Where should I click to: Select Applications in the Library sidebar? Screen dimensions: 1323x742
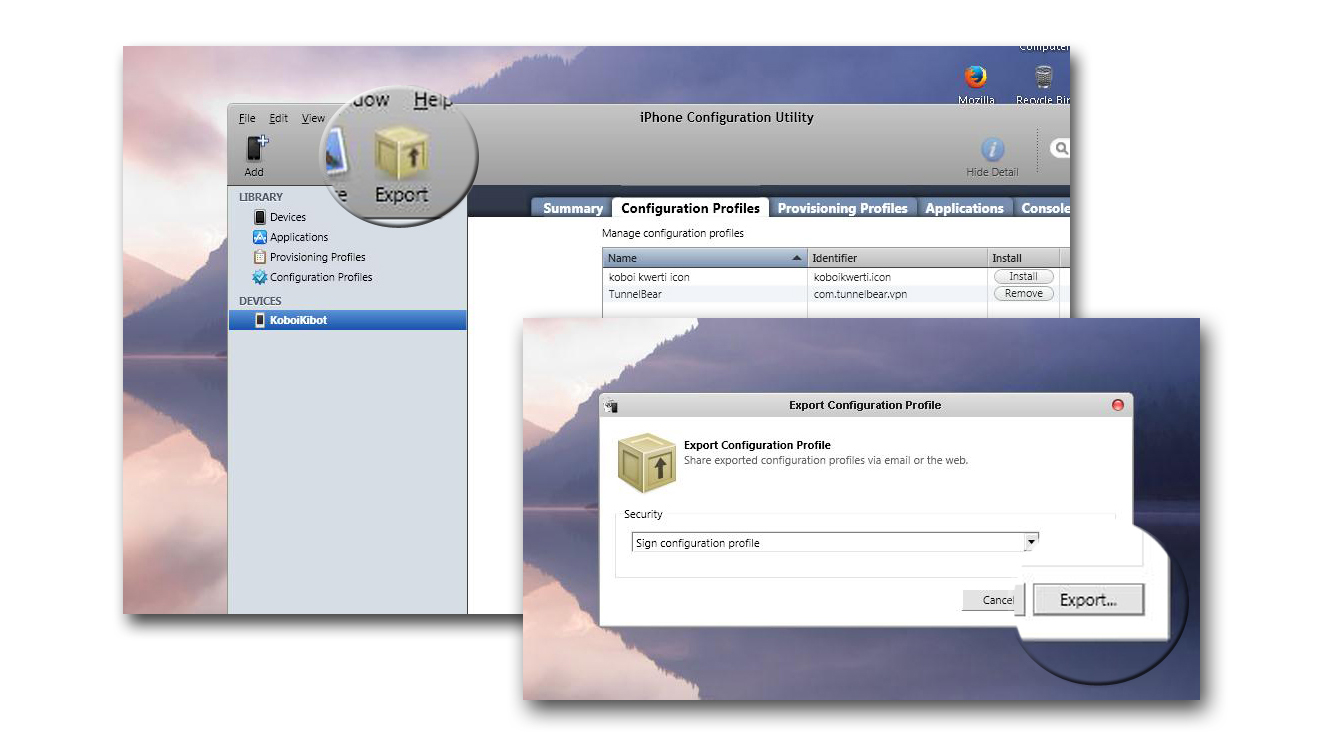coord(298,237)
